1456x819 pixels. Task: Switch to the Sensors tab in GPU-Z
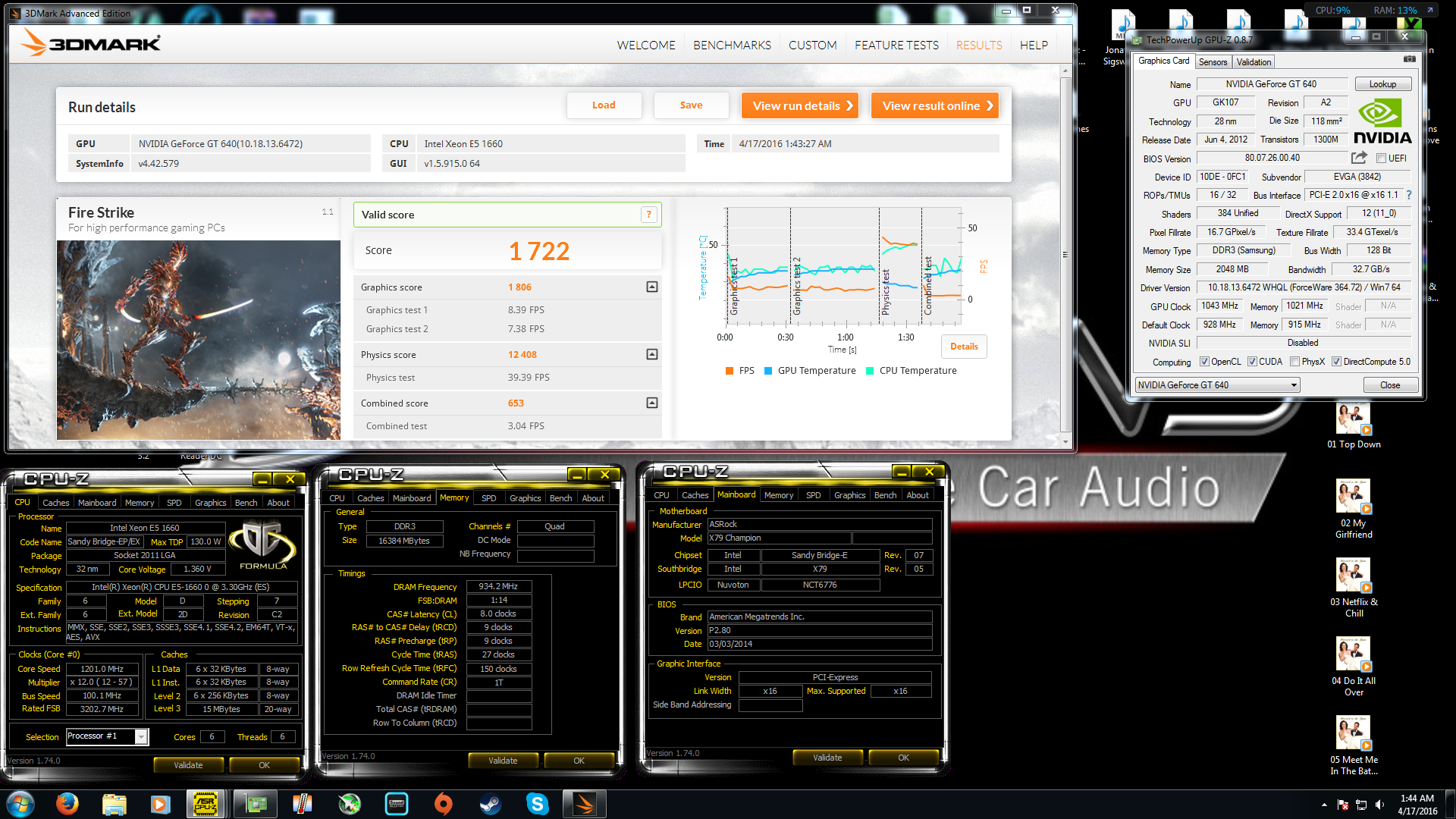(x=1213, y=62)
